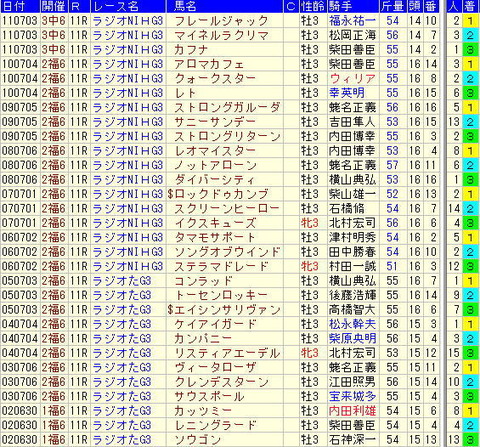
Task: Open horse イクスキューズ
Action: coord(215,223)
